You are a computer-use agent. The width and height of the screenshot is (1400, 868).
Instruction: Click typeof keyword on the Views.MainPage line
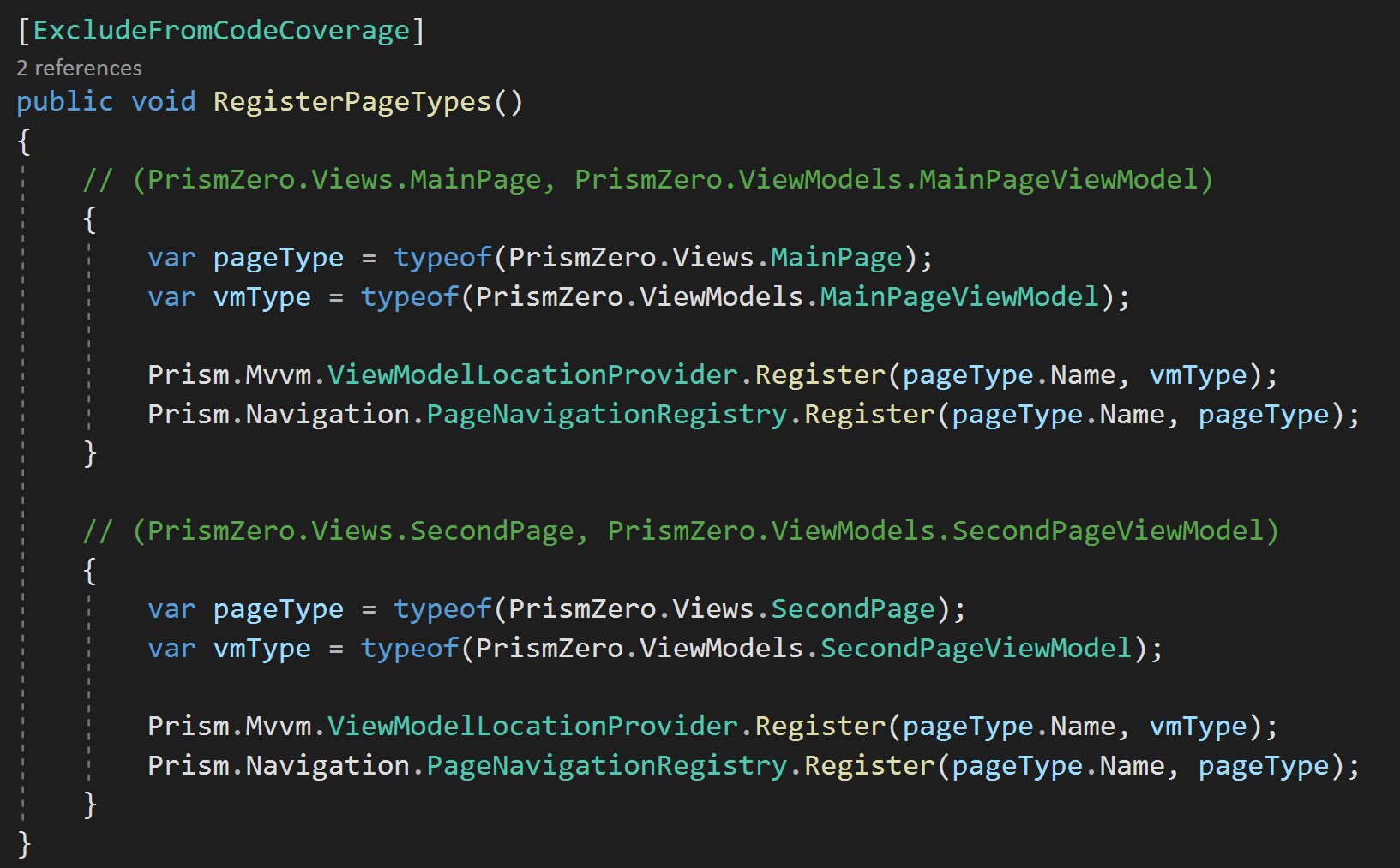tap(442, 258)
